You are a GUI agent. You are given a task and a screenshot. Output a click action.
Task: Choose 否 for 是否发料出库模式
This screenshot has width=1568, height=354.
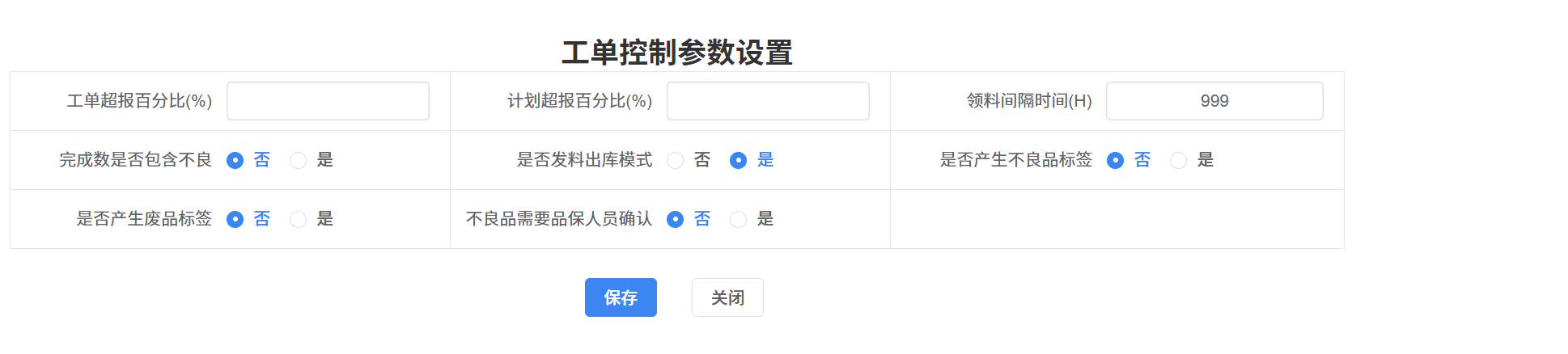coord(676,160)
